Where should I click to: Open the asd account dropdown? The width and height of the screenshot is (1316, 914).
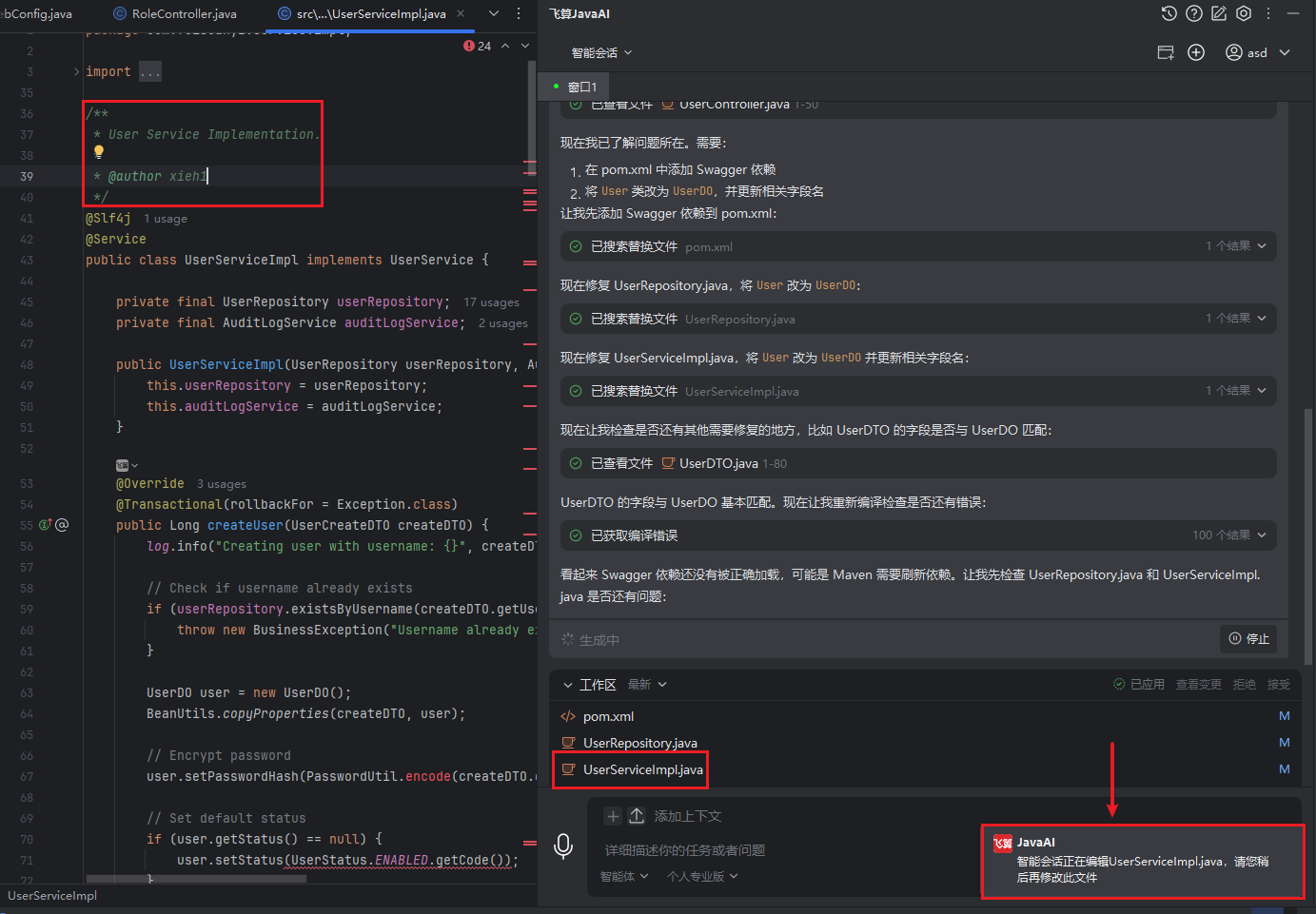[1257, 53]
